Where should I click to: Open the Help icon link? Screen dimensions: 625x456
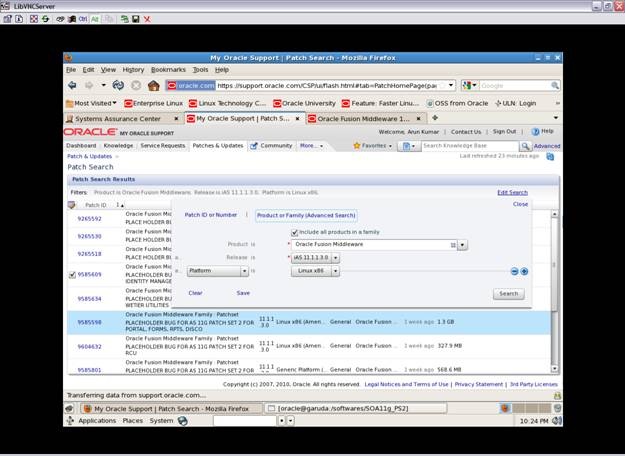point(542,132)
